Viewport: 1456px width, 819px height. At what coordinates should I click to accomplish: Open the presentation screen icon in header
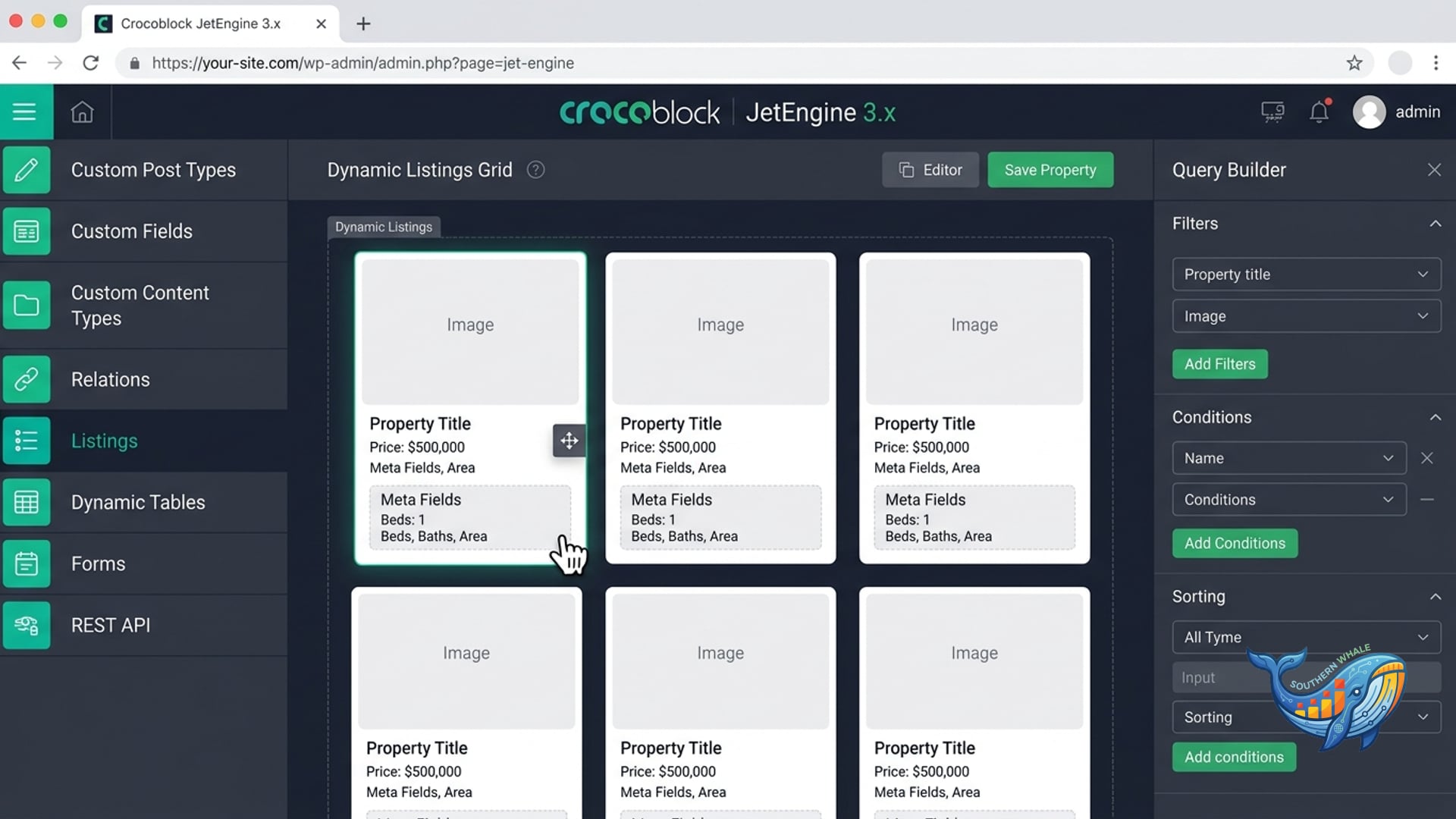(1272, 111)
